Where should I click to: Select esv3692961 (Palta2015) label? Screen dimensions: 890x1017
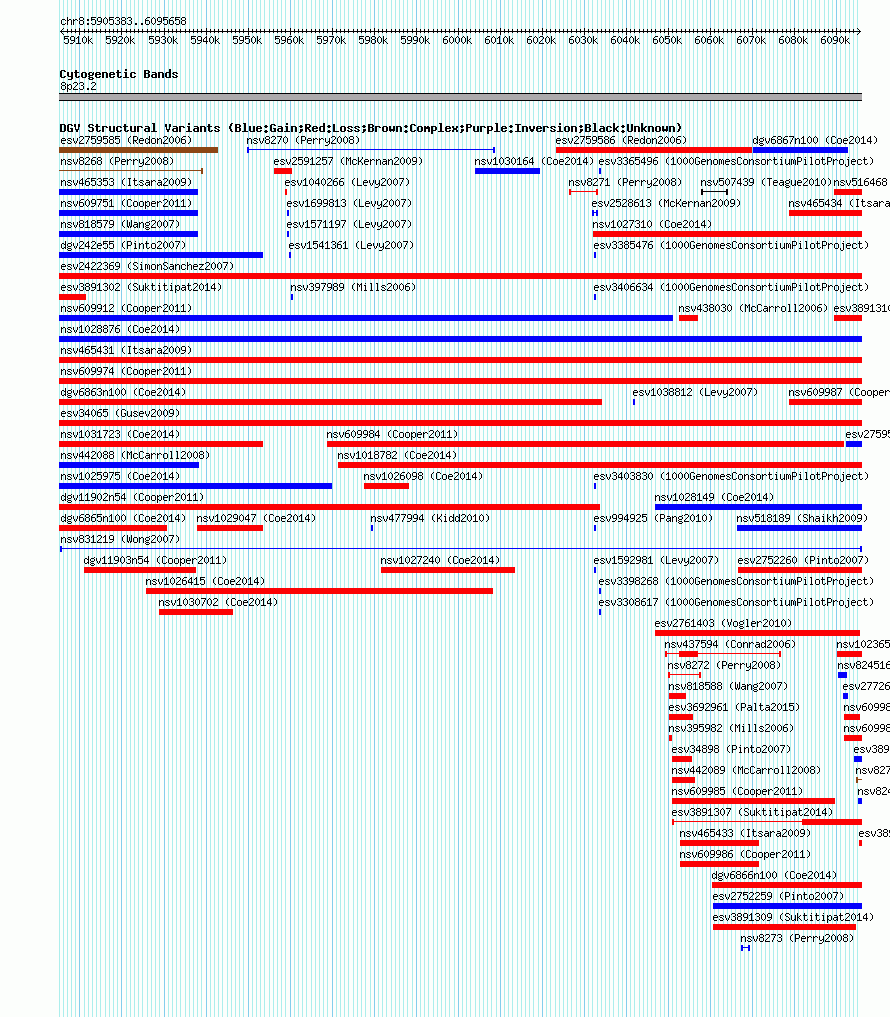click(x=734, y=708)
